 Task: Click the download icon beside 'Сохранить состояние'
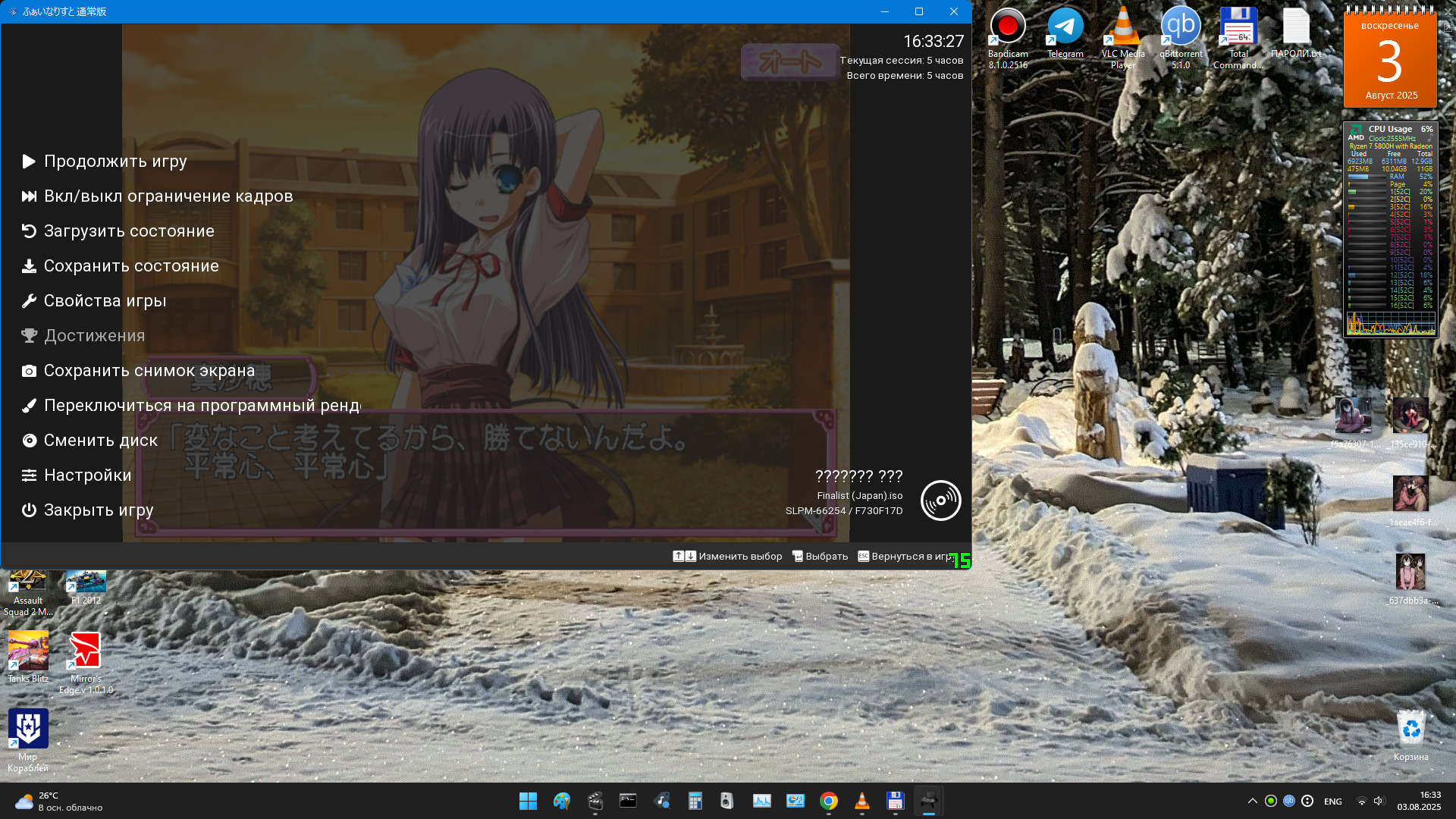[29, 266]
